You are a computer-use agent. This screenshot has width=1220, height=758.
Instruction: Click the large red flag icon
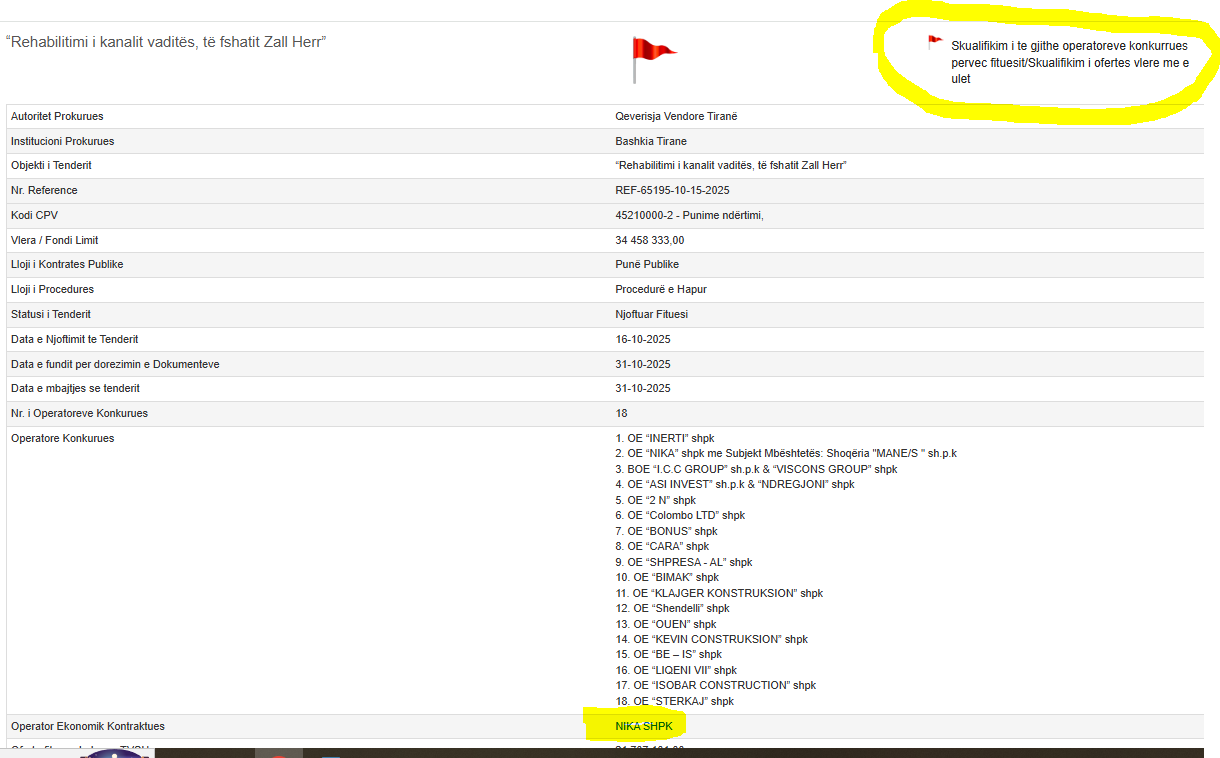tap(652, 55)
